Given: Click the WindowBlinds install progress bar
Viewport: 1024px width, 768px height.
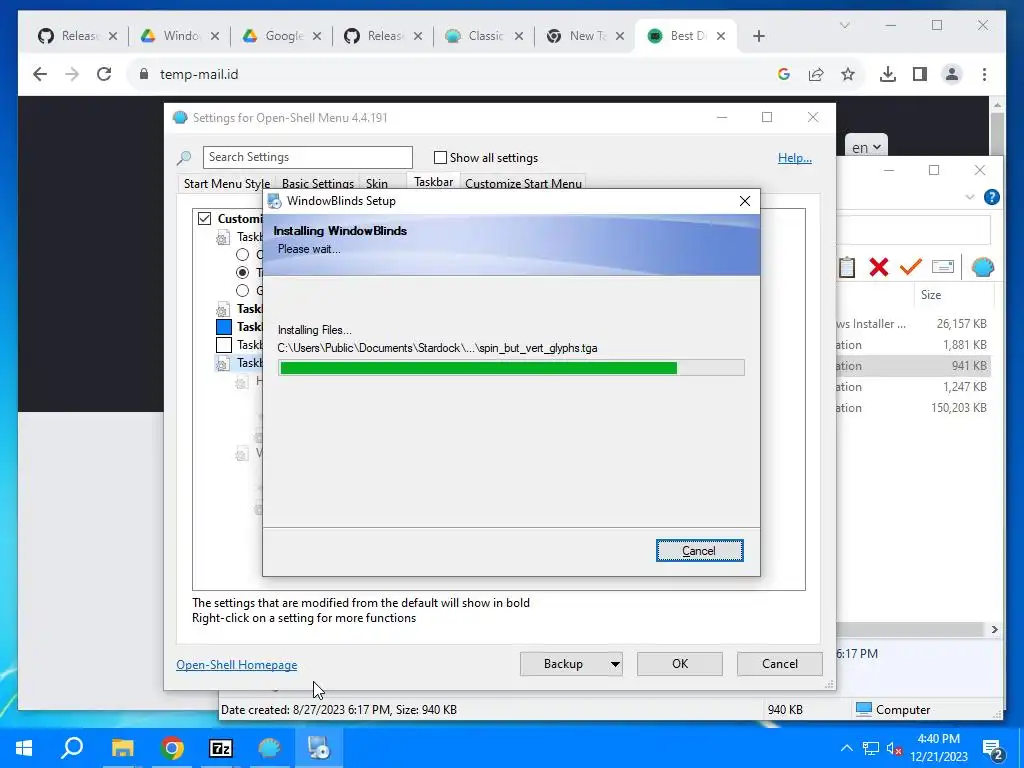Looking at the screenshot, I should [511, 368].
